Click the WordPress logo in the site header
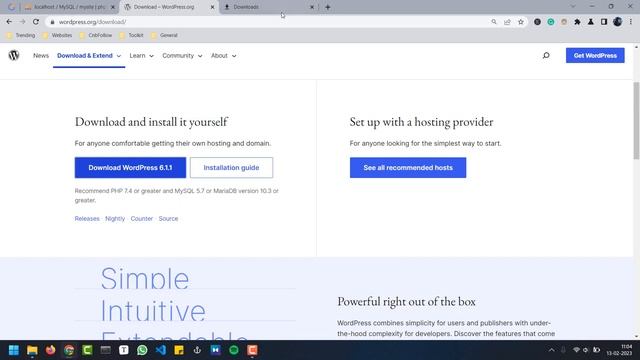 click(x=14, y=55)
